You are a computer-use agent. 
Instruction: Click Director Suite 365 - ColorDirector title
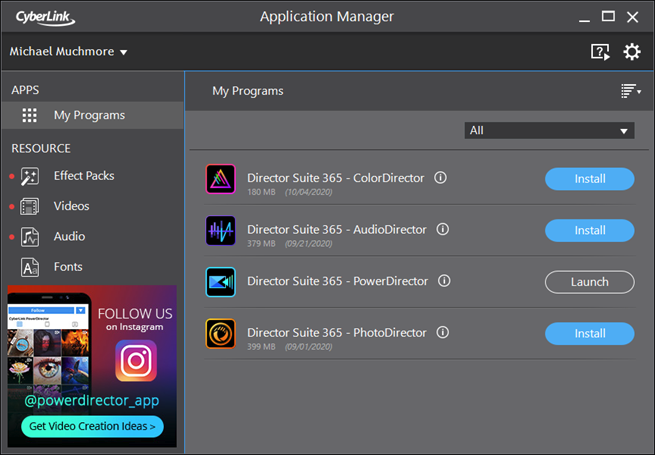coord(335,178)
